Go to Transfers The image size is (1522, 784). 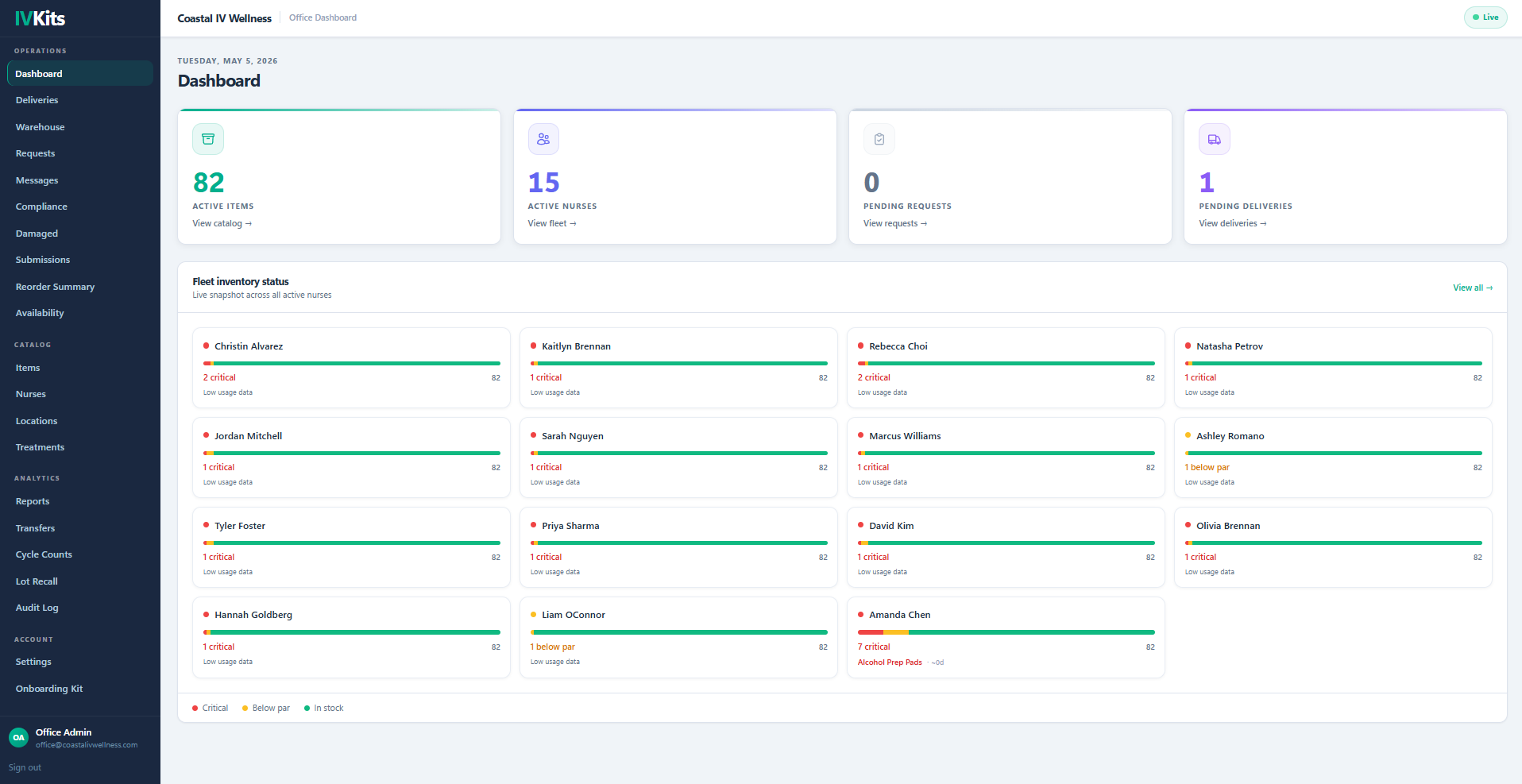80,528
